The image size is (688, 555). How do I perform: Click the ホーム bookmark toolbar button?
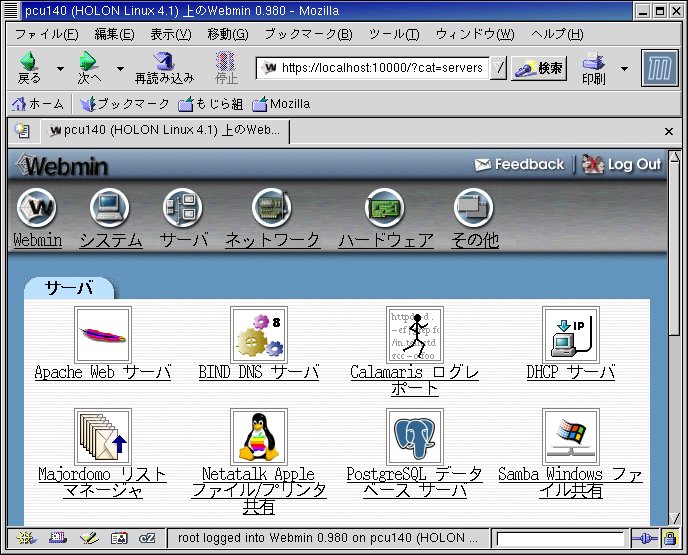(x=38, y=104)
